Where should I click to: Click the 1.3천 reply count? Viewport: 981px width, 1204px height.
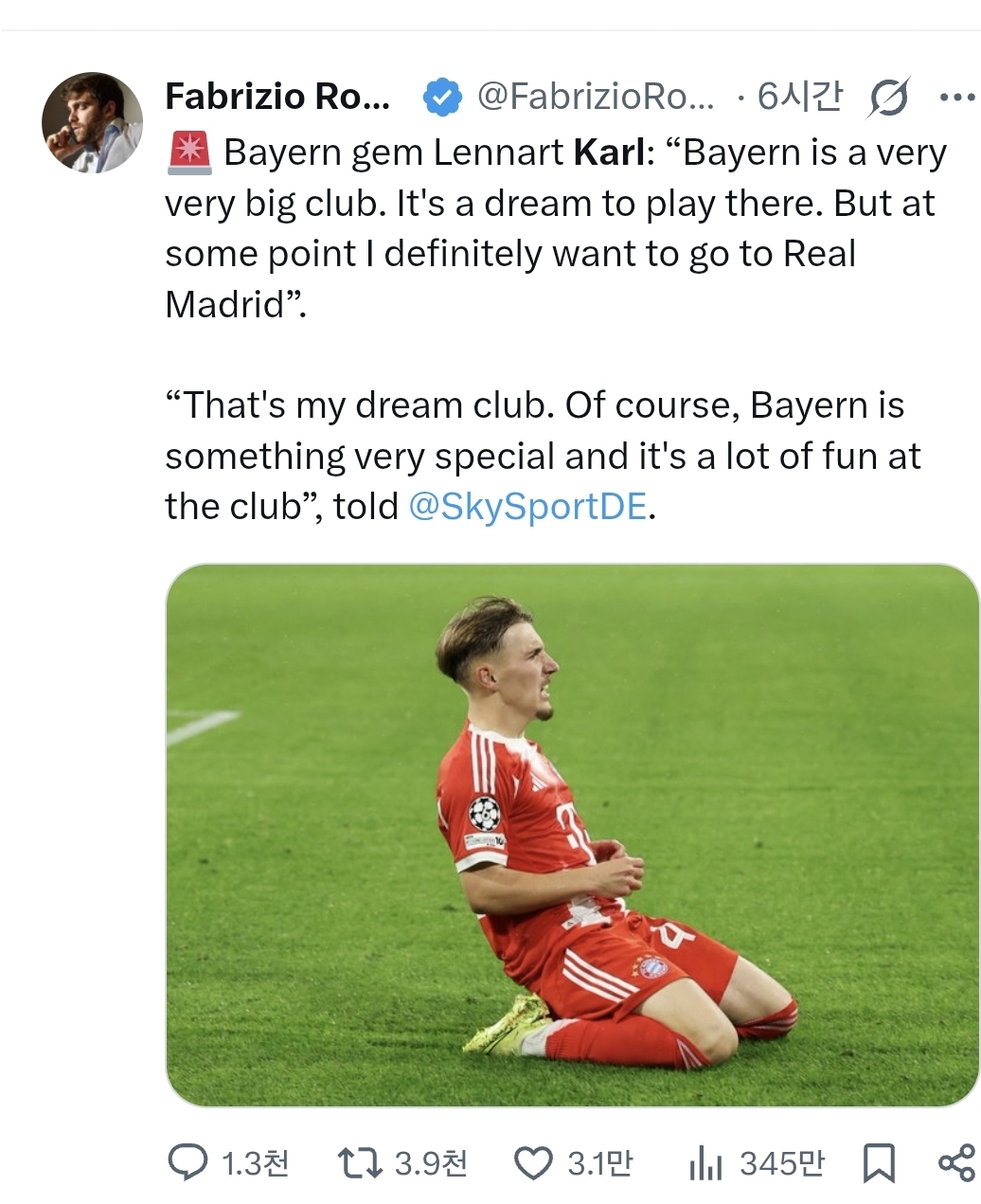(254, 1162)
